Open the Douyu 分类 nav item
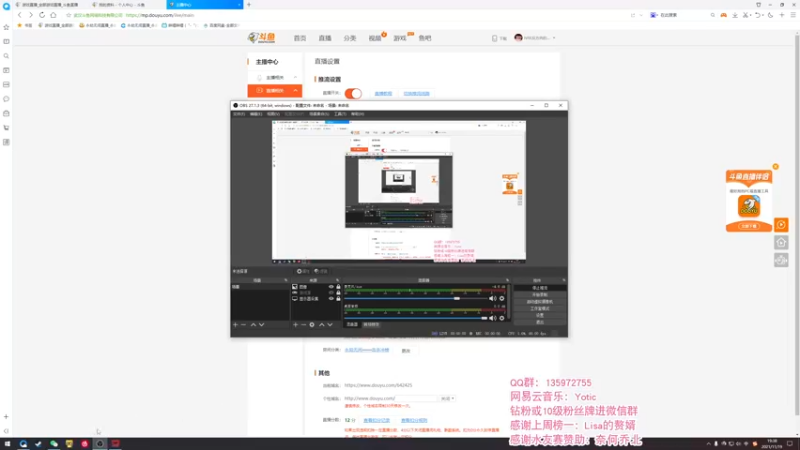The height and width of the screenshot is (450, 800). 349,38
